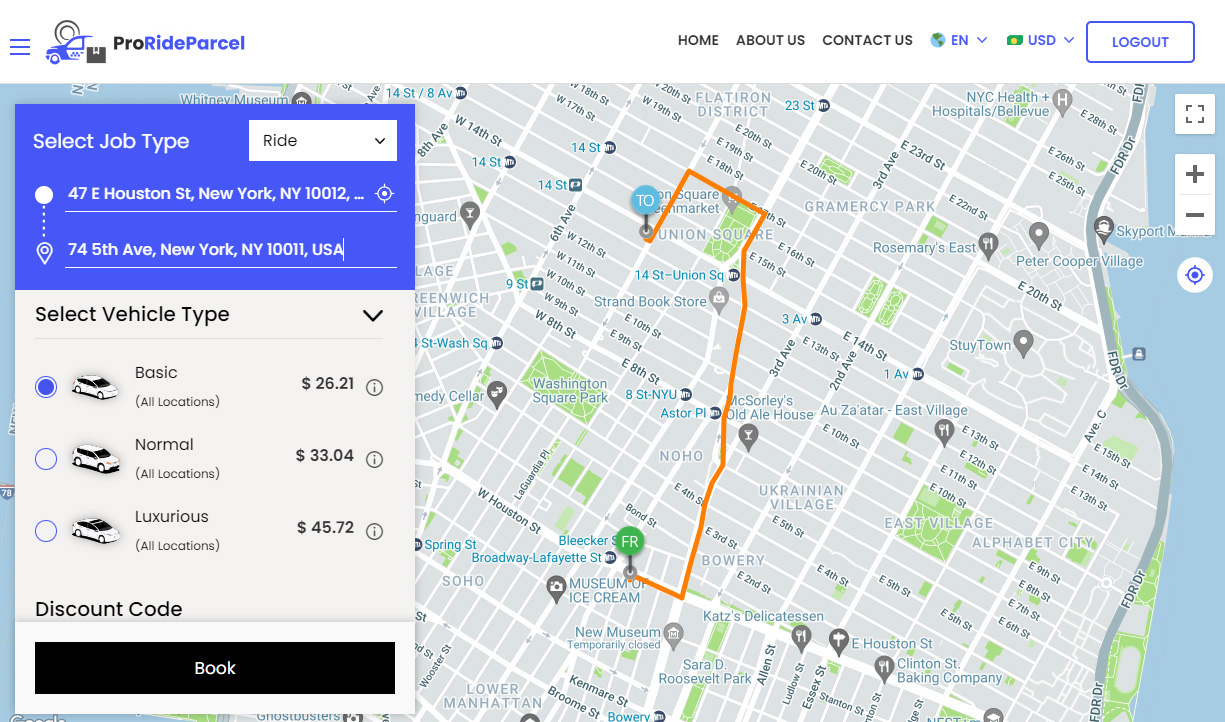Open the Contact Us page
This screenshot has height=722, width=1225.
pos(867,41)
